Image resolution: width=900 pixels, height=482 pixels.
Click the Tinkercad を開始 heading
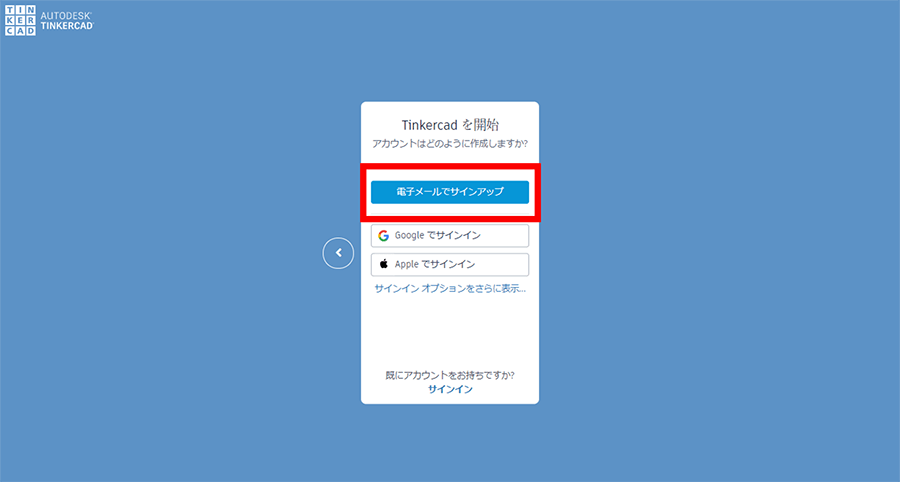click(x=450, y=125)
